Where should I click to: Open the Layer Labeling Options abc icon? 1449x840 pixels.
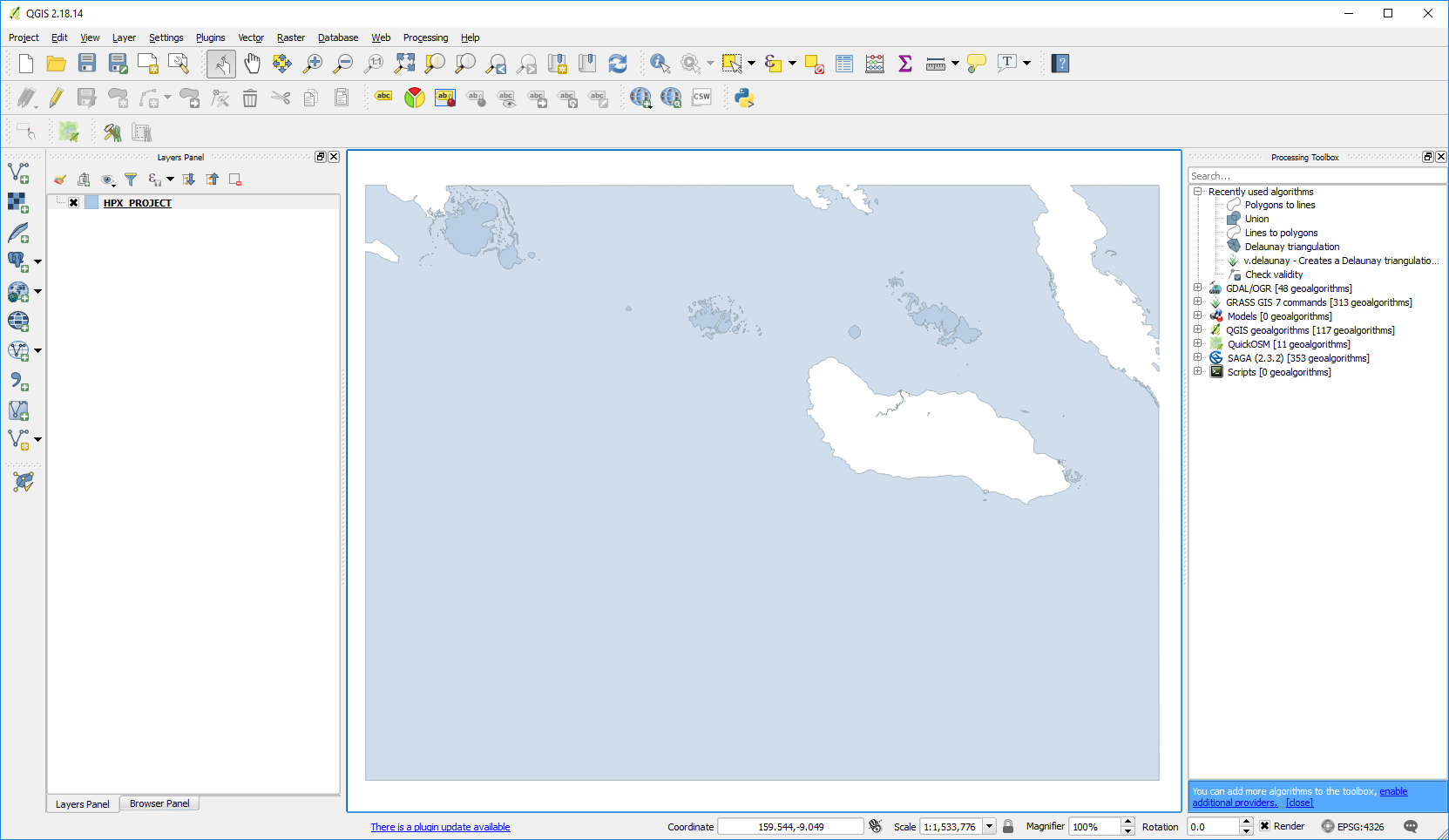[383, 98]
